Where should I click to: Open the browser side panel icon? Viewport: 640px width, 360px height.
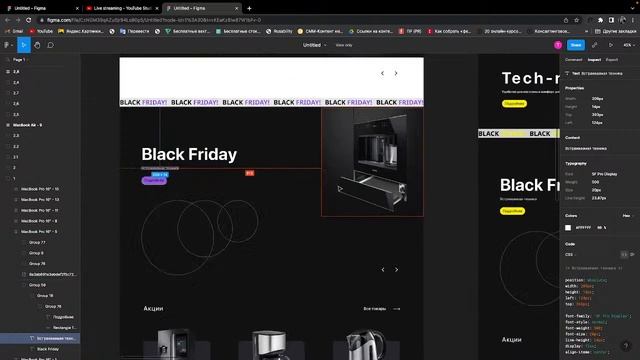coord(611,20)
